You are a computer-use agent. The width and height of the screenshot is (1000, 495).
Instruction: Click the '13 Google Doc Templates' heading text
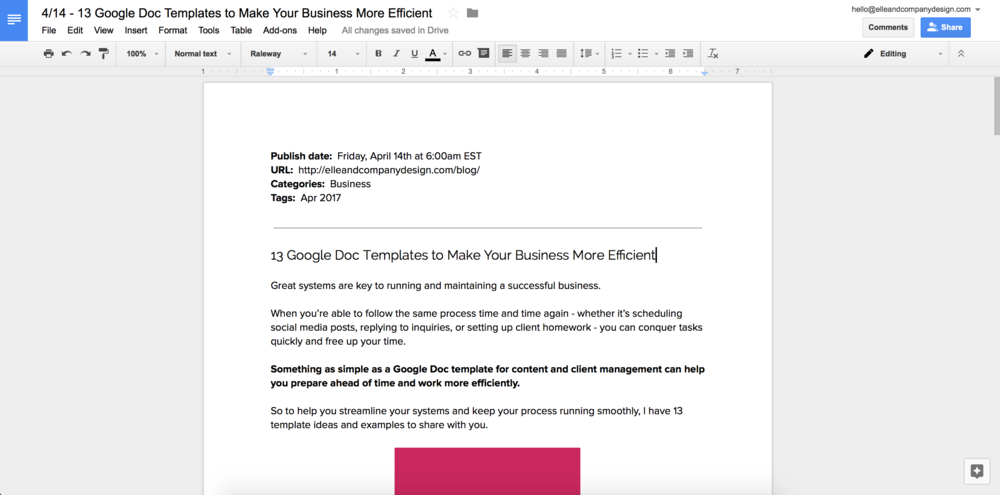tap(462, 255)
